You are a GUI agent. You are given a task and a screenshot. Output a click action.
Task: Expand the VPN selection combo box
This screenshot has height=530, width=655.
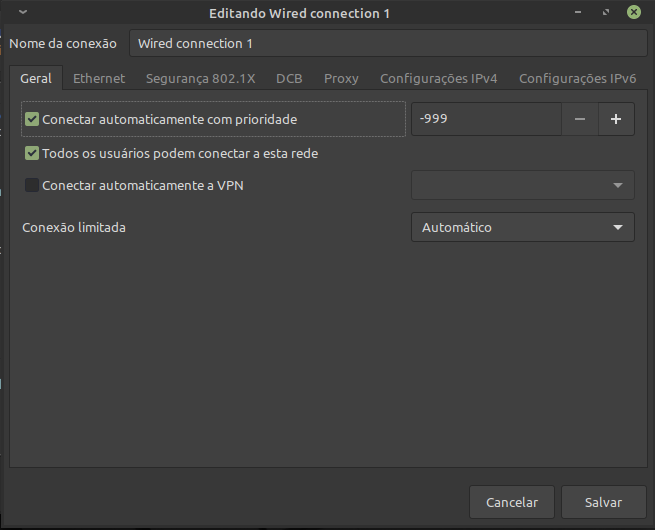coord(522,185)
